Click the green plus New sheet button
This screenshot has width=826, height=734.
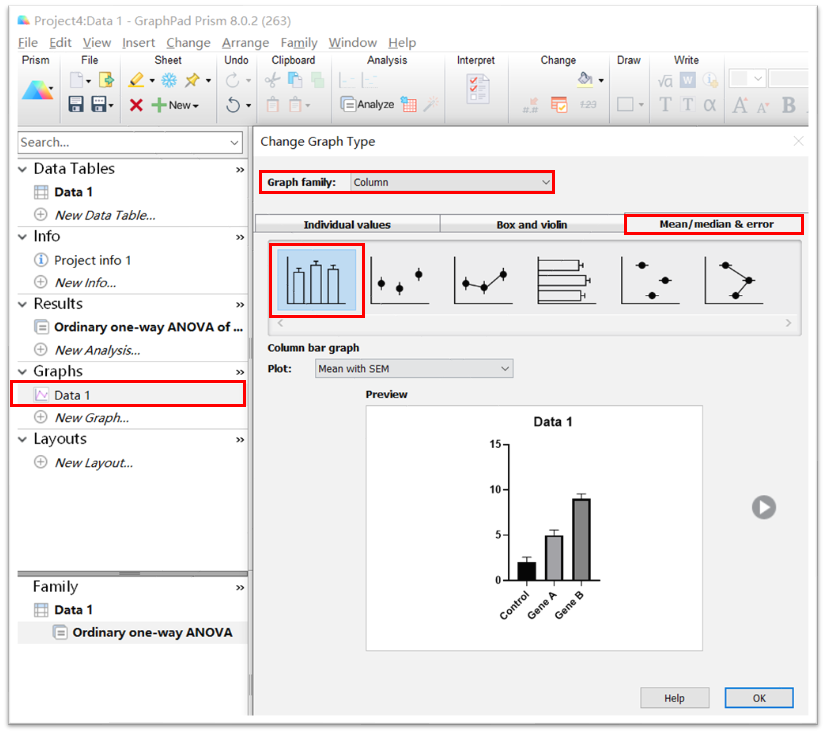[x=175, y=105]
